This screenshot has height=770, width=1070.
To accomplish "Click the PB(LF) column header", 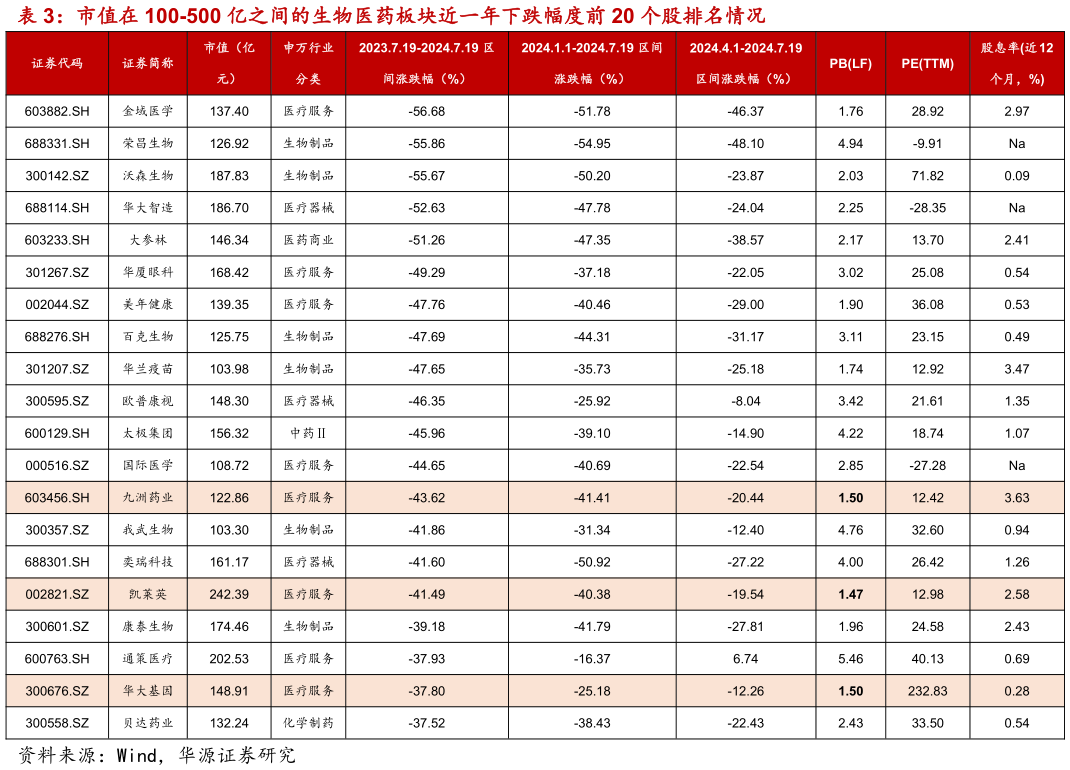I will tap(850, 63).
